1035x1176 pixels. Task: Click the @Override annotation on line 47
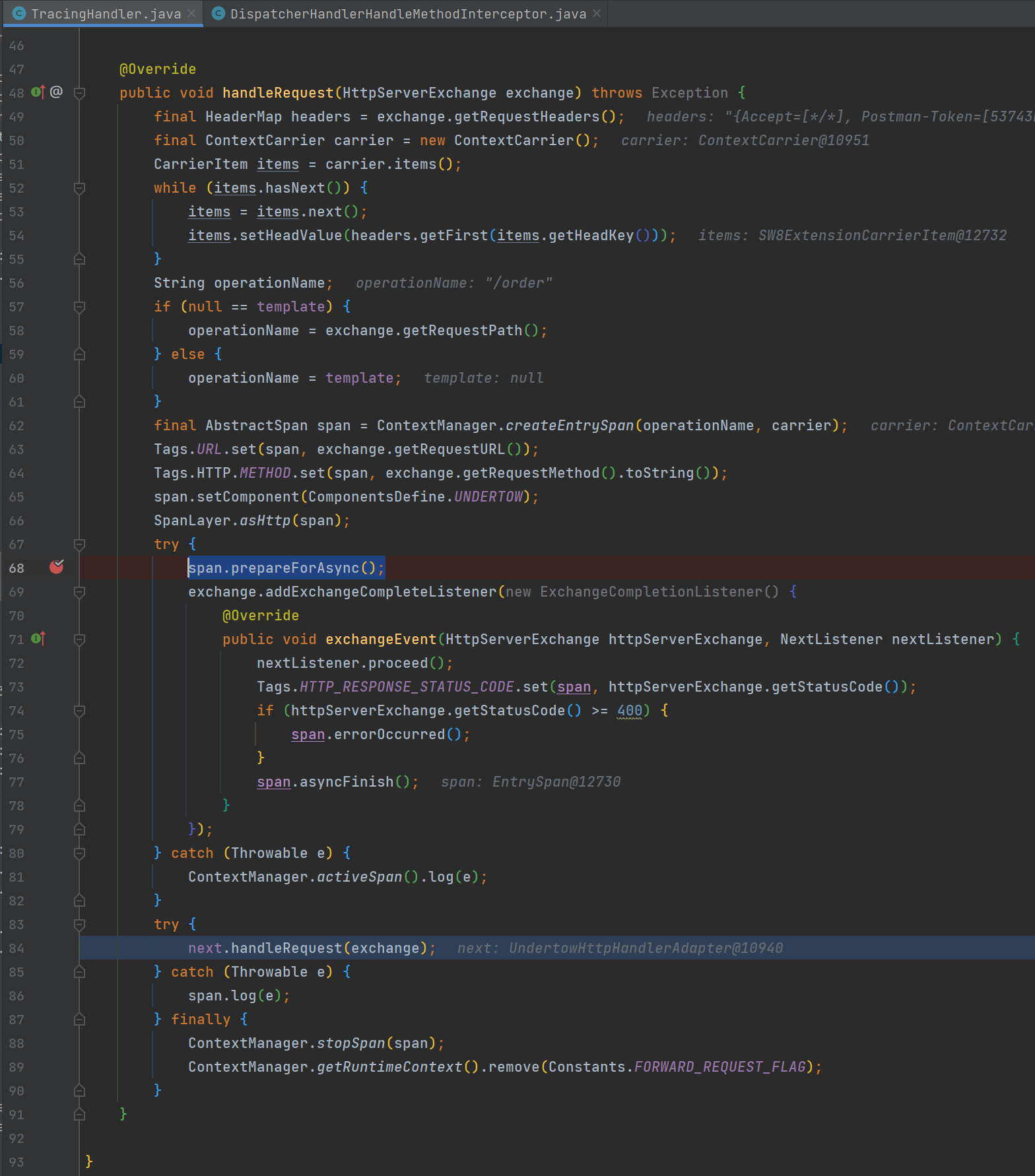point(158,69)
